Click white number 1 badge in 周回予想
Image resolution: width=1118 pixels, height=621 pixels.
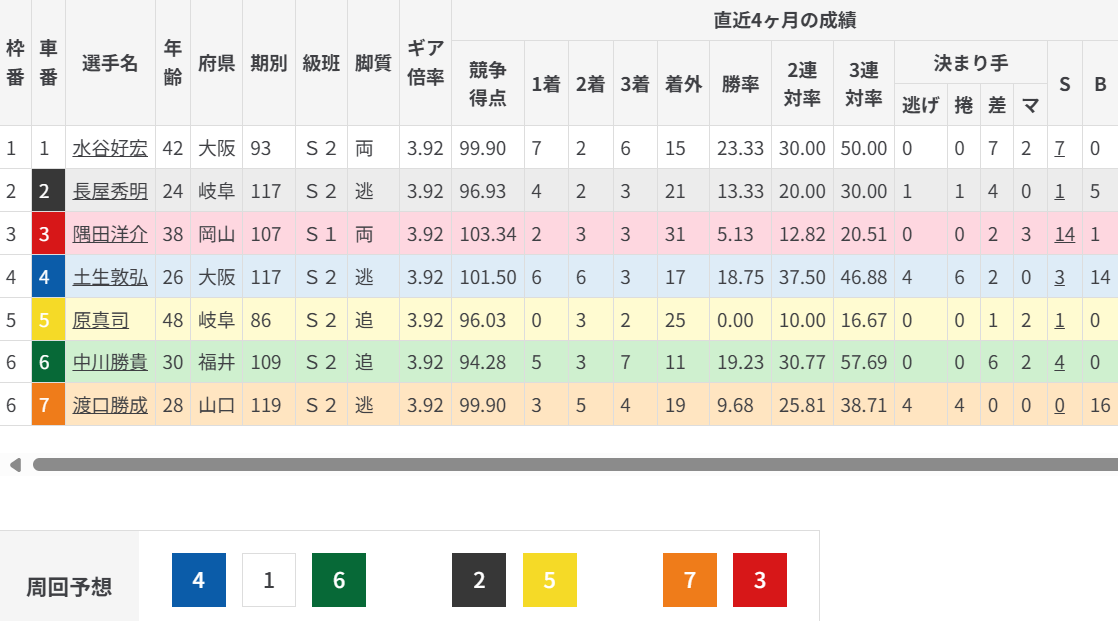(x=269, y=580)
